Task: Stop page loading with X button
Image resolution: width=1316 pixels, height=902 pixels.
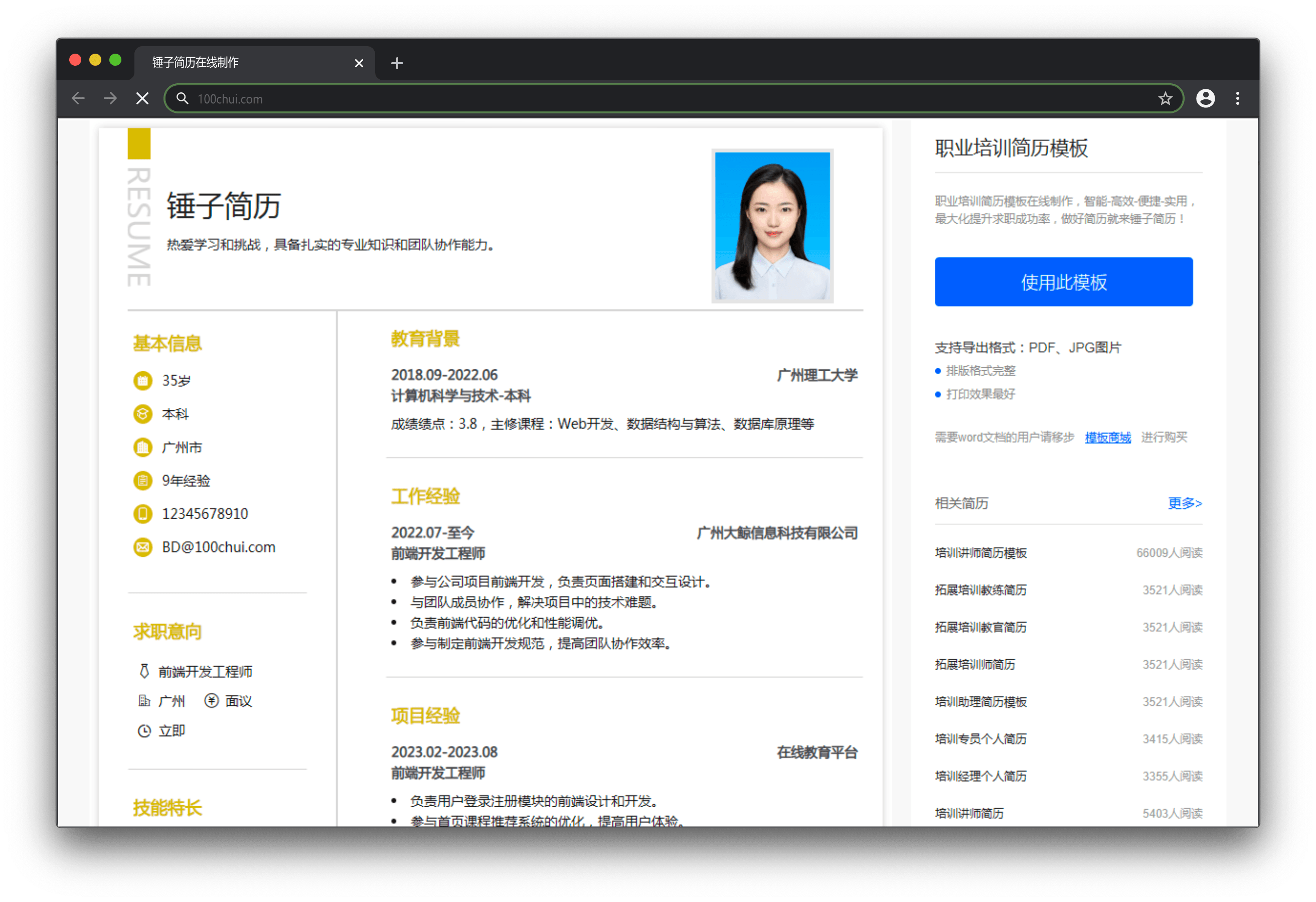Action: coord(143,99)
